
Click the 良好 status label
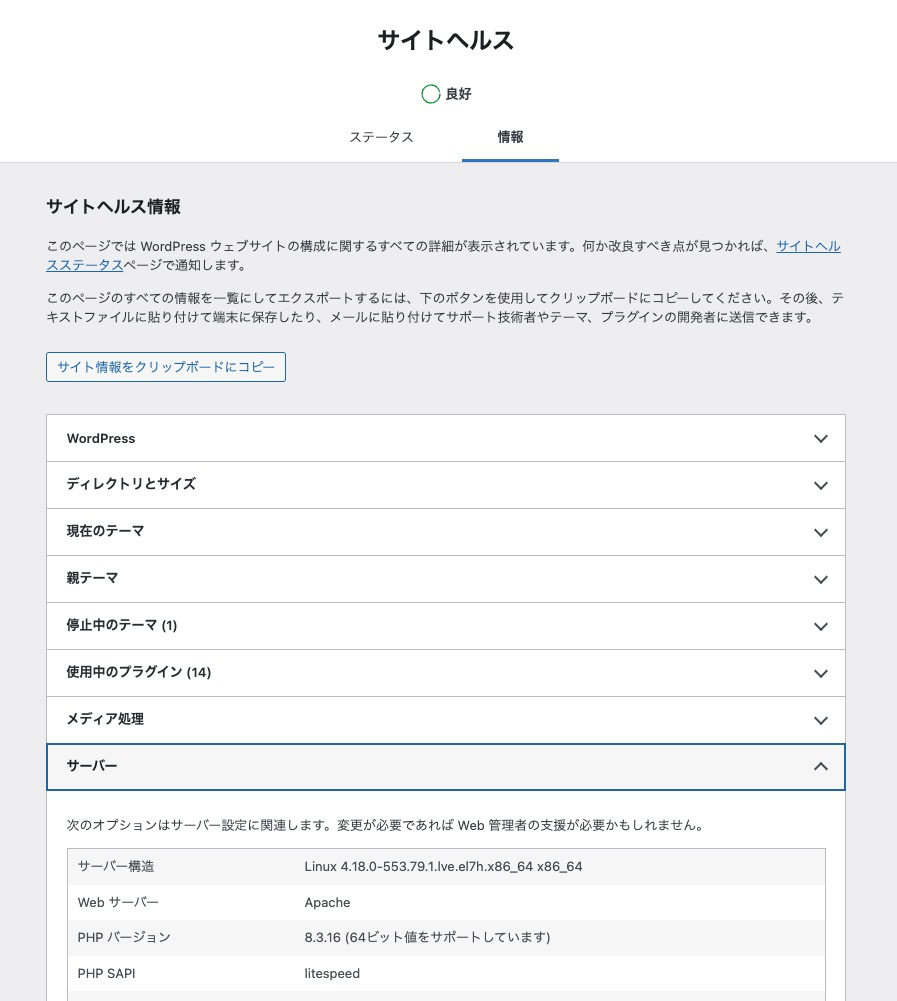[x=458, y=94]
